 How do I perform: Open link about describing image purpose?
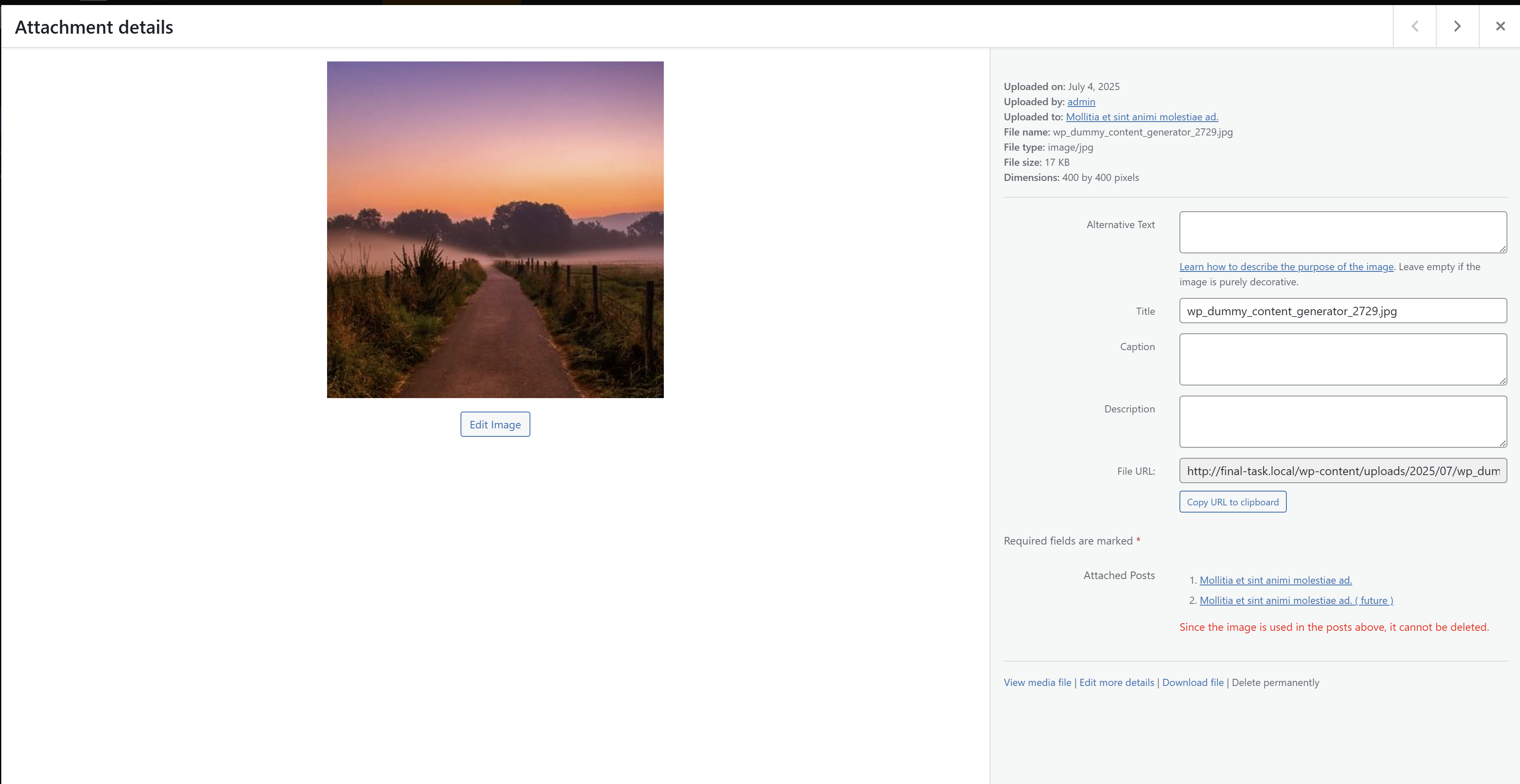click(x=1286, y=267)
